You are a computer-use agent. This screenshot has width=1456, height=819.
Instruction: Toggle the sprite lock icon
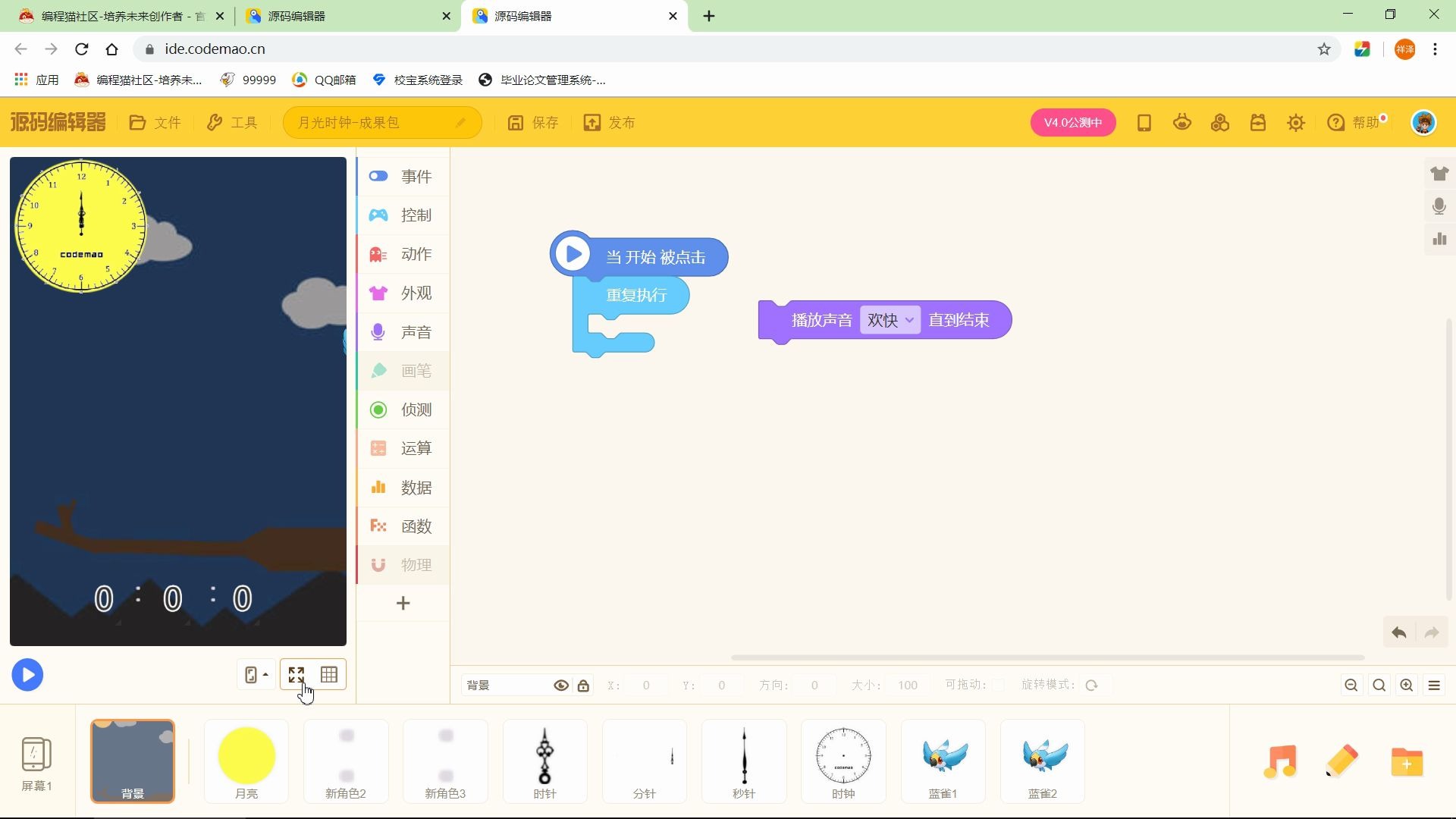pos(583,686)
